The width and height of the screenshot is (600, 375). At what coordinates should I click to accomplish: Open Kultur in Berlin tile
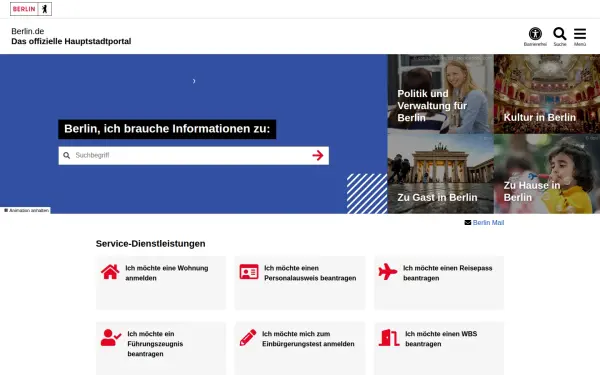click(x=547, y=94)
